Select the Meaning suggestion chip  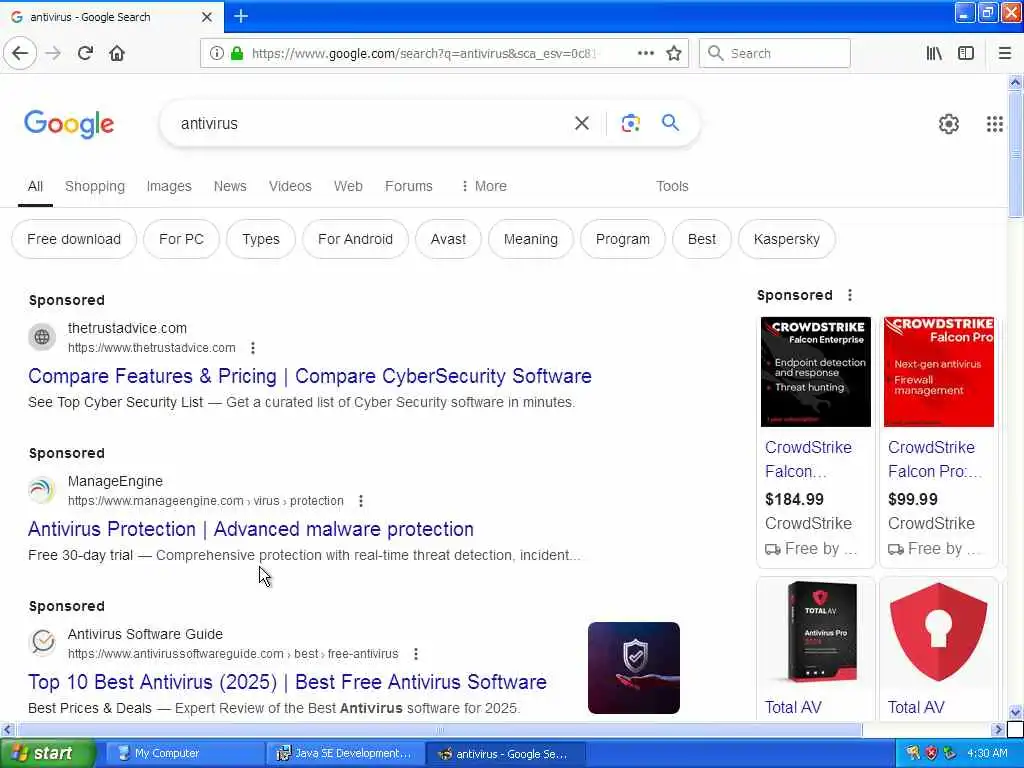pos(531,239)
